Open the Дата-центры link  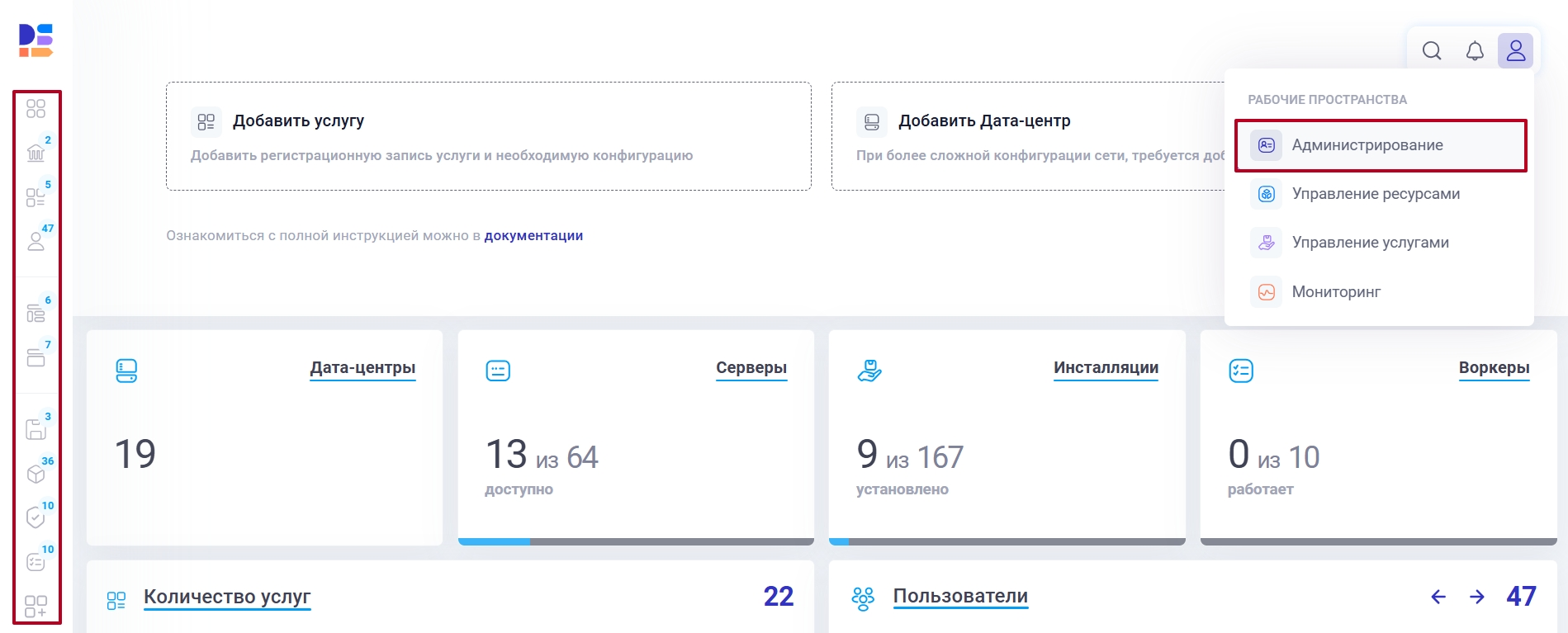point(362,368)
